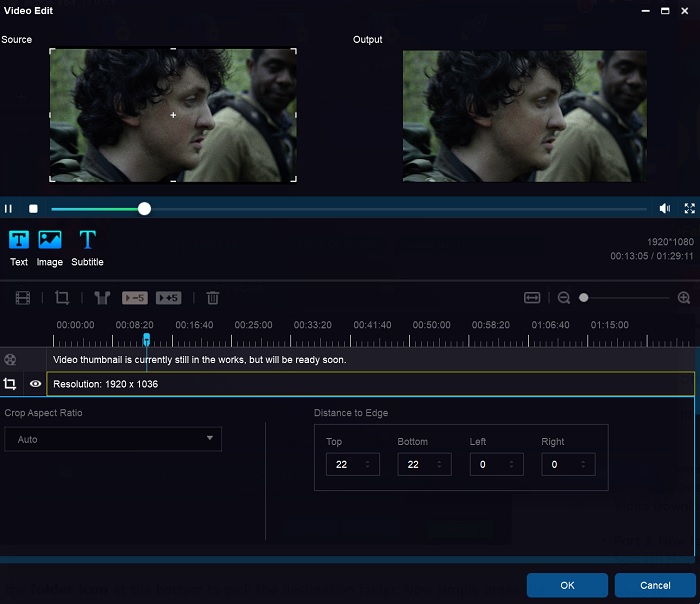
Task: Click the Cancel button
Action: point(655,585)
